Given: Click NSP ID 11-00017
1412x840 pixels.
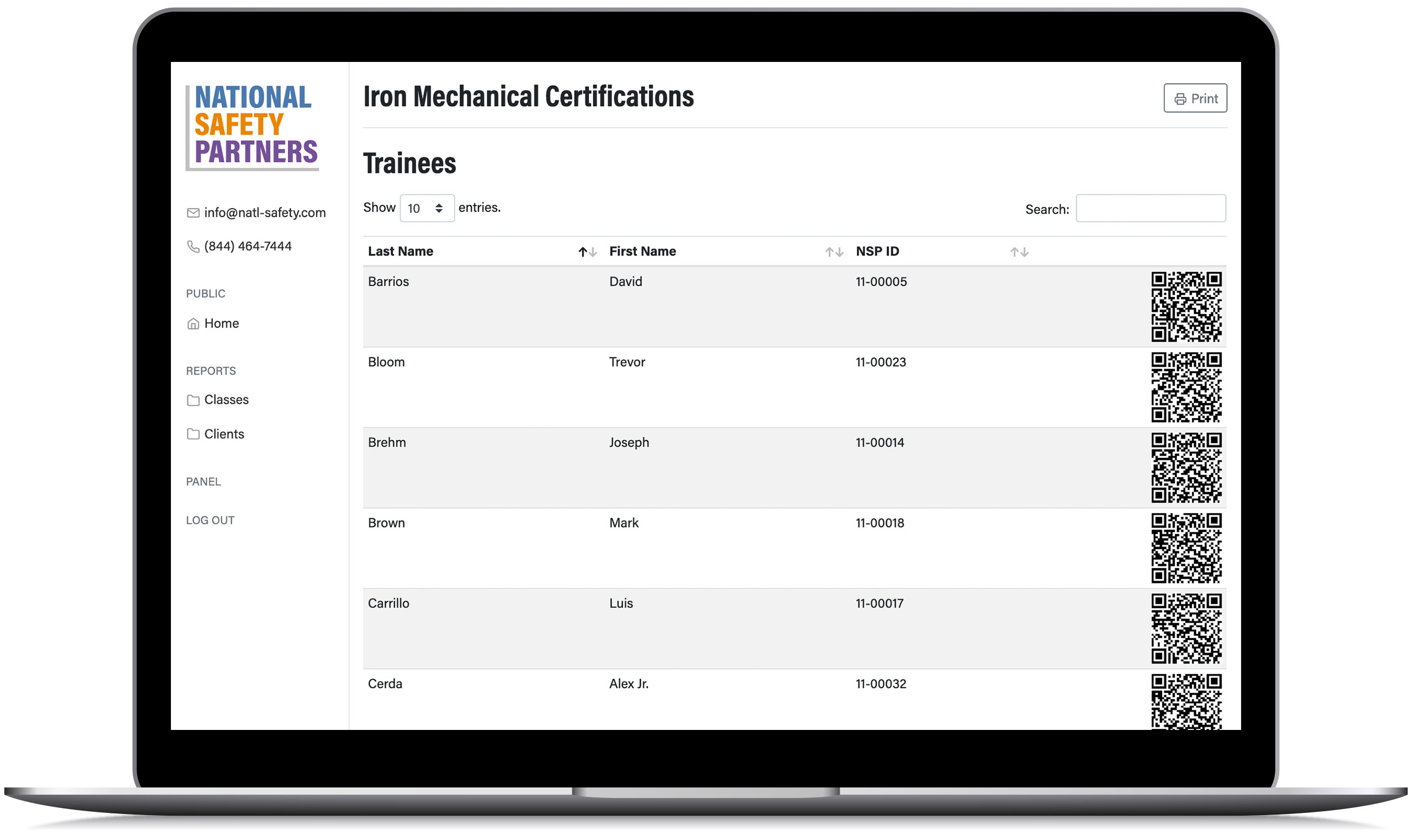Looking at the screenshot, I should pos(879,603).
